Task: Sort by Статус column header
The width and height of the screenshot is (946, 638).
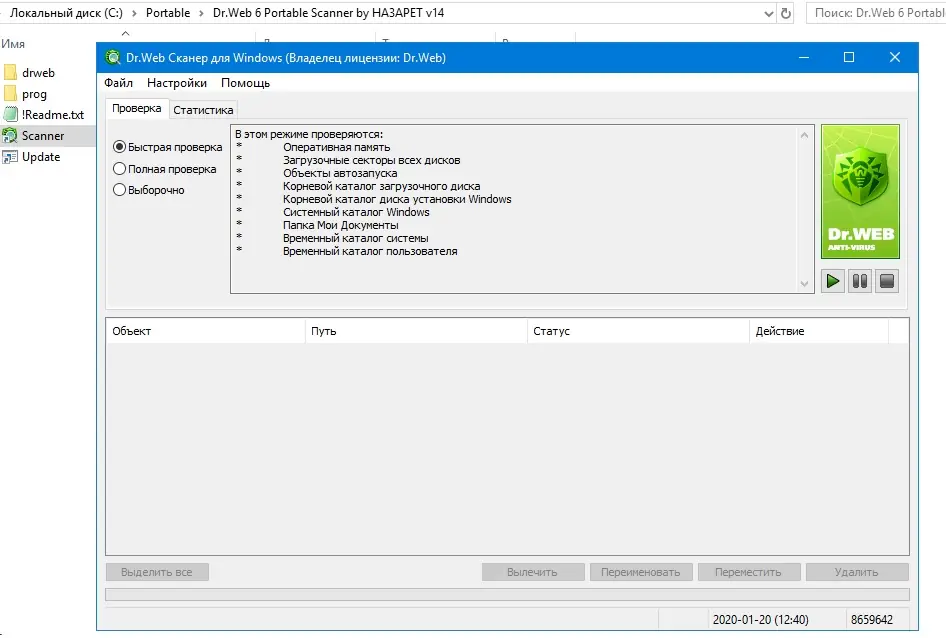Action: pos(638,331)
